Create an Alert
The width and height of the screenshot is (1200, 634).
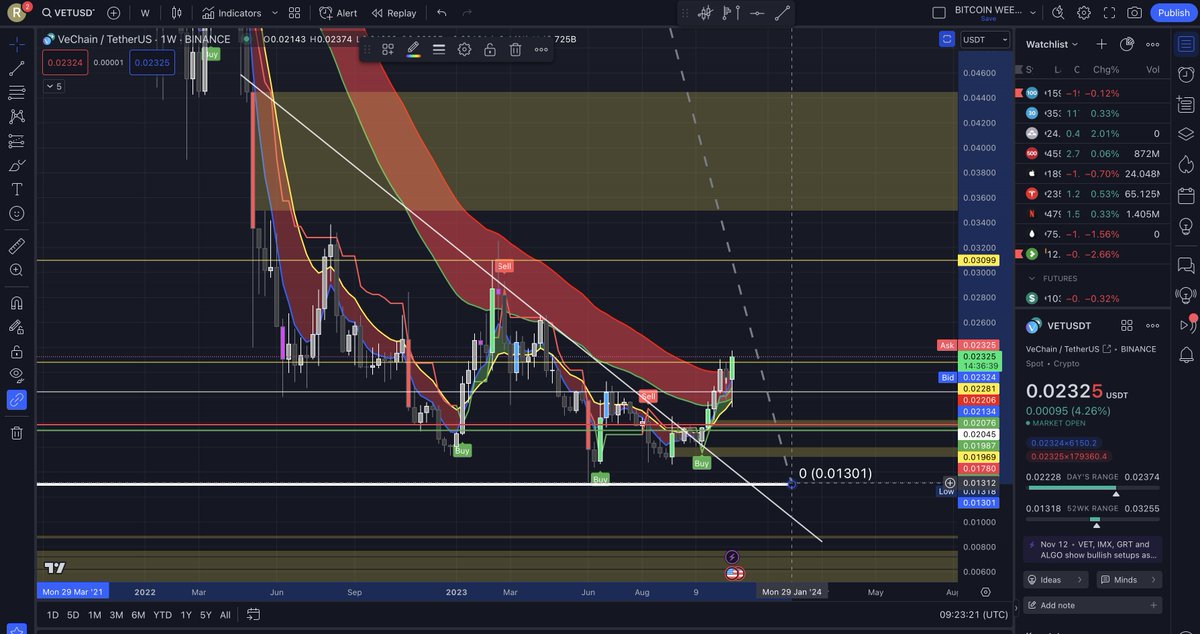tap(338, 13)
